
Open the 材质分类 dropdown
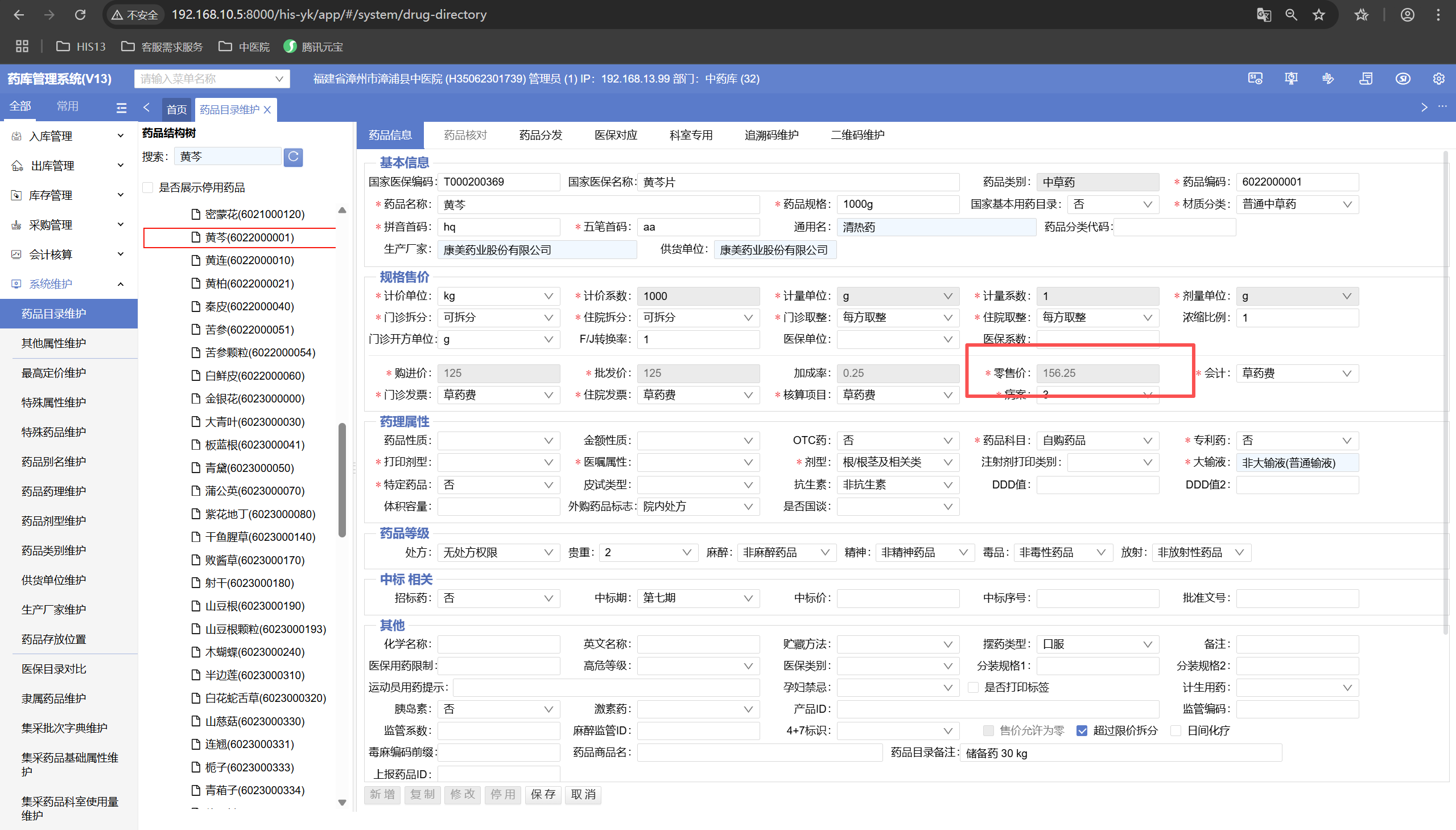[1297, 204]
